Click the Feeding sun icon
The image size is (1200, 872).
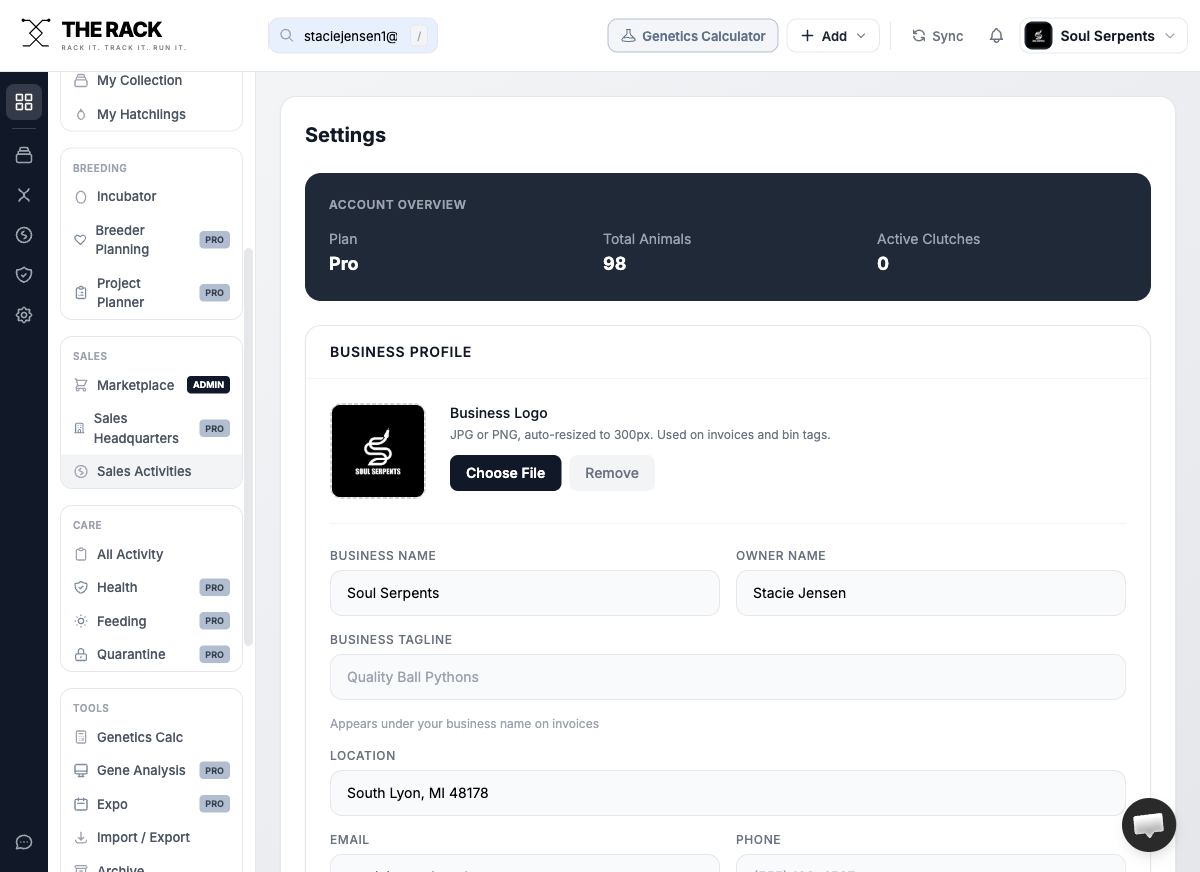(x=81, y=621)
